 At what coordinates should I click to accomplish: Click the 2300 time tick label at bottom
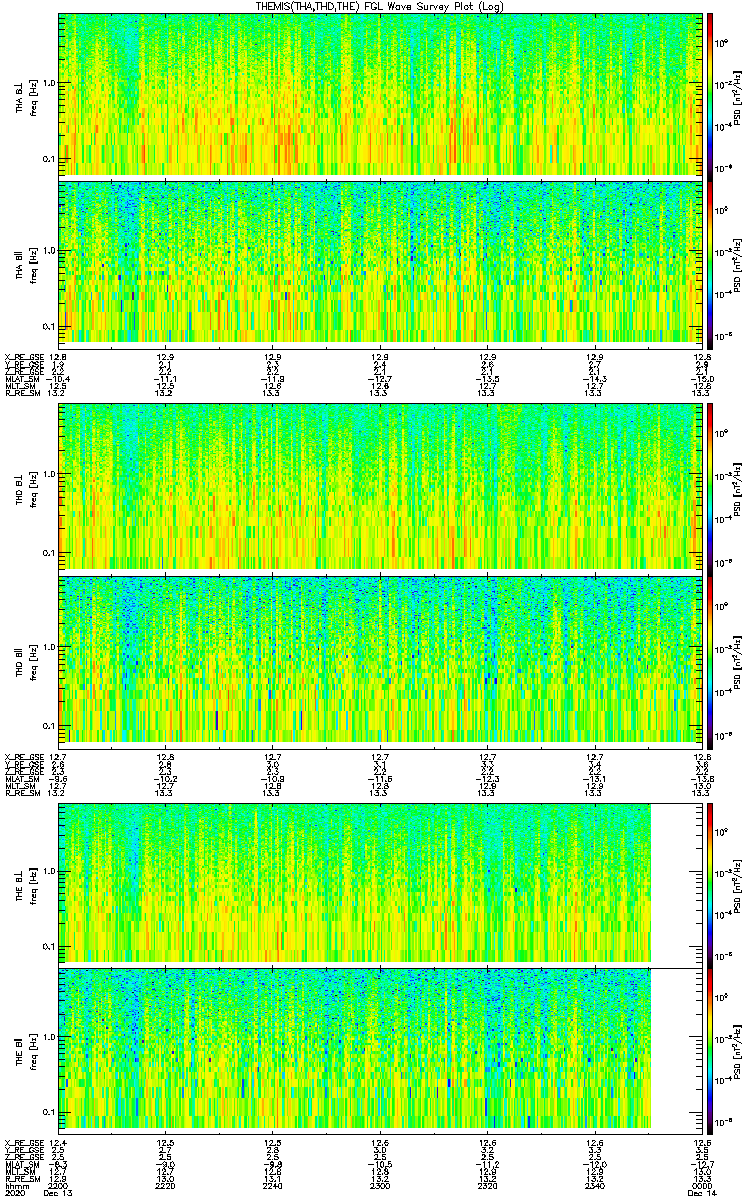pos(380,1185)
